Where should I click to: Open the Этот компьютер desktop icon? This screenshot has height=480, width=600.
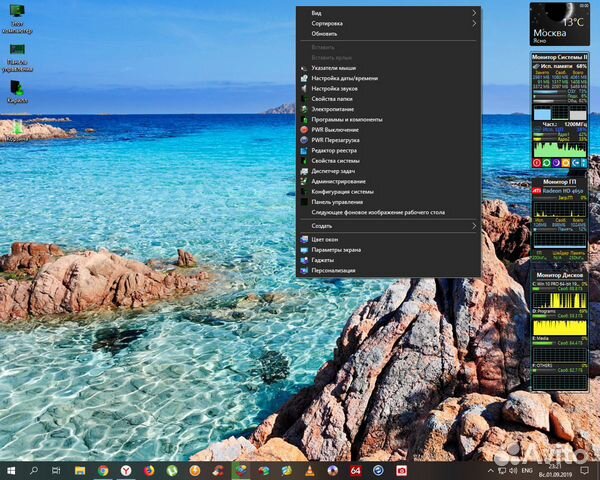pyautogui.click(x=17, y=18)
